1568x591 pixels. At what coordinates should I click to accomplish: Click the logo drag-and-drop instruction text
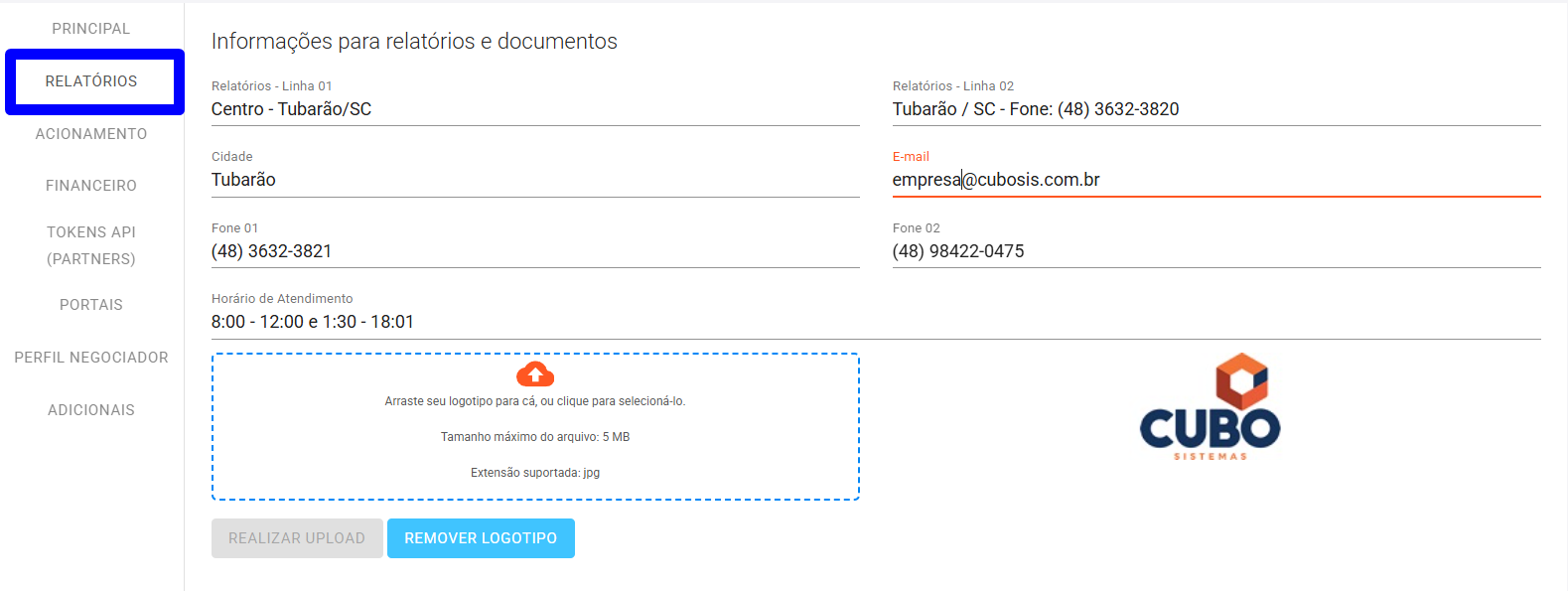coord(534,401)
